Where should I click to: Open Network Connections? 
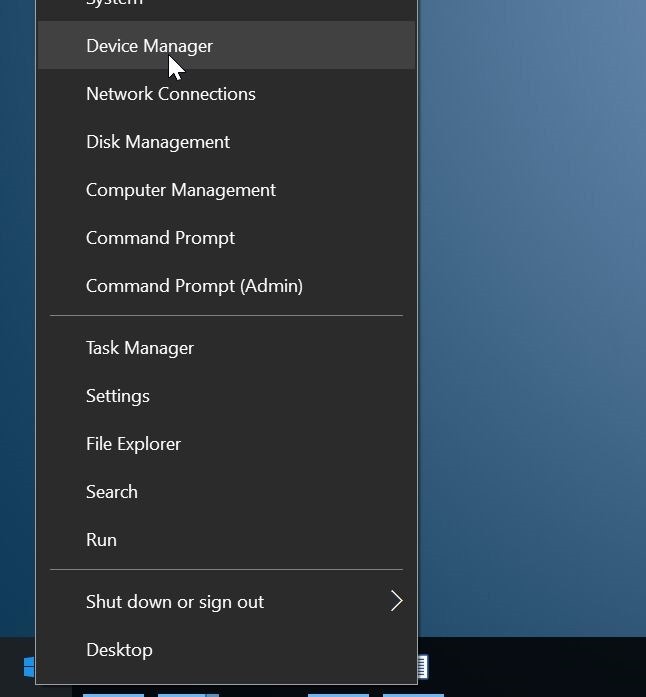coord(171,94)
